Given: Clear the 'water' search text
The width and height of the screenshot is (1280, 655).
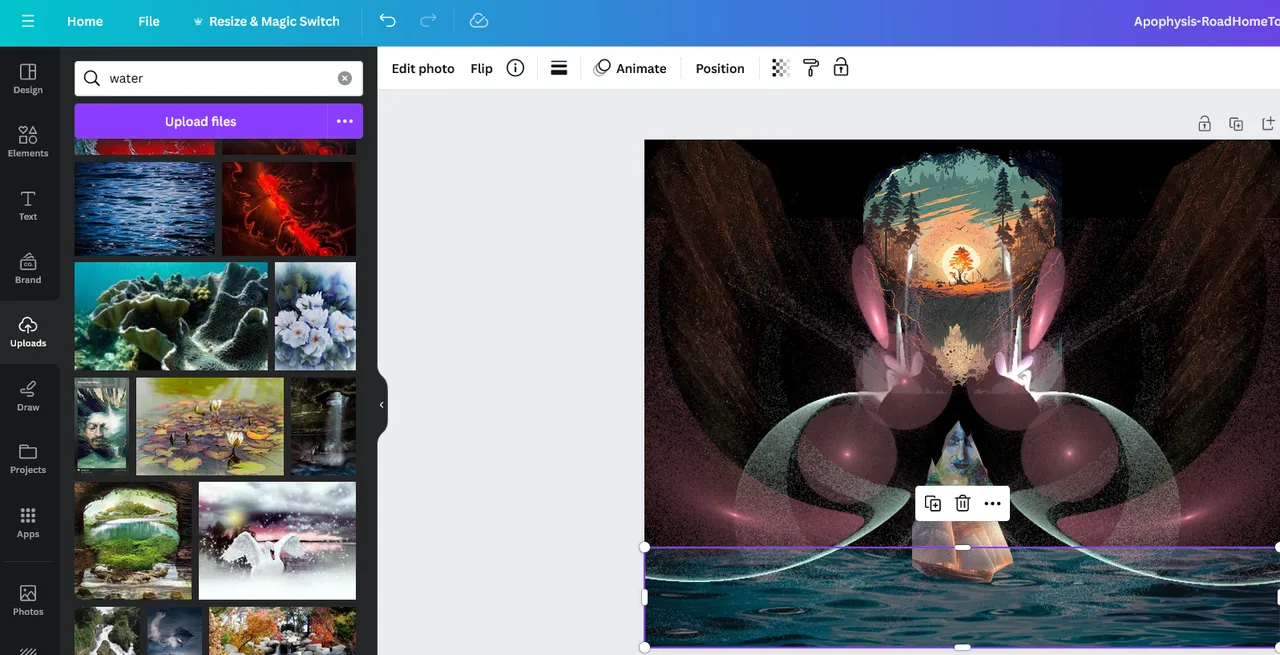Looking at the screenshot, I should [x=344, y=78].
